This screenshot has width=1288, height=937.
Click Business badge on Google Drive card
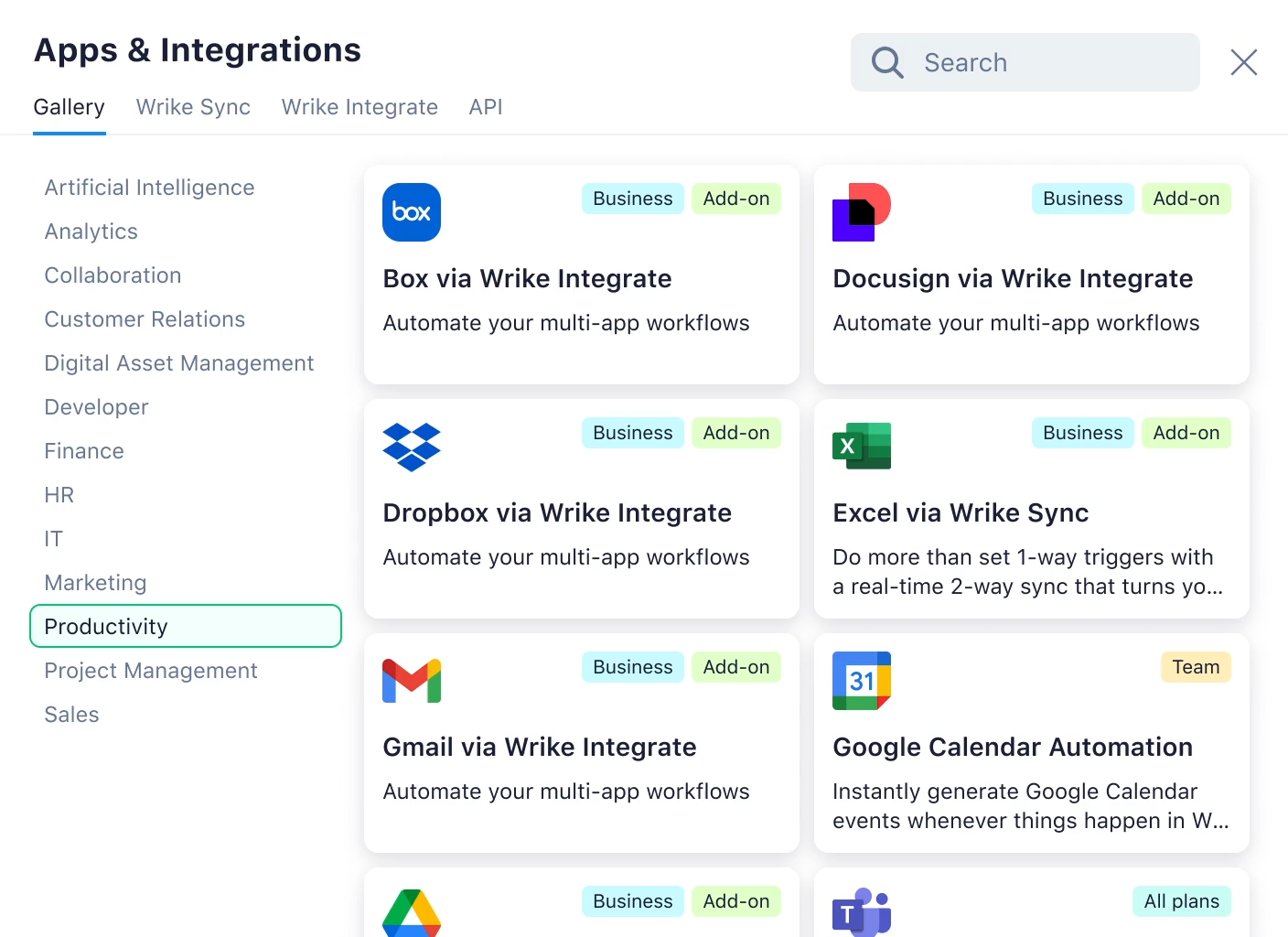[633, 901]
